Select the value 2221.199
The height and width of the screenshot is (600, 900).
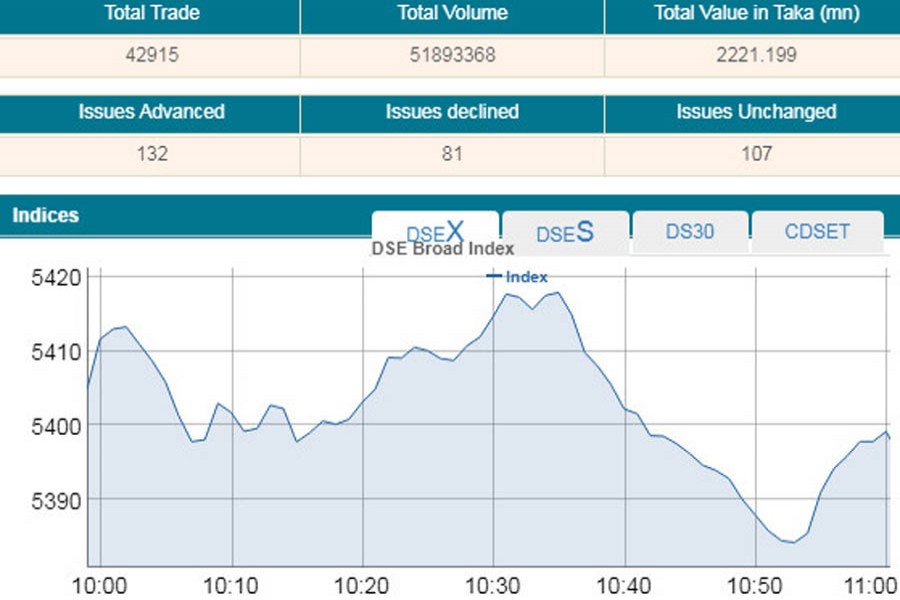point(756,56)
